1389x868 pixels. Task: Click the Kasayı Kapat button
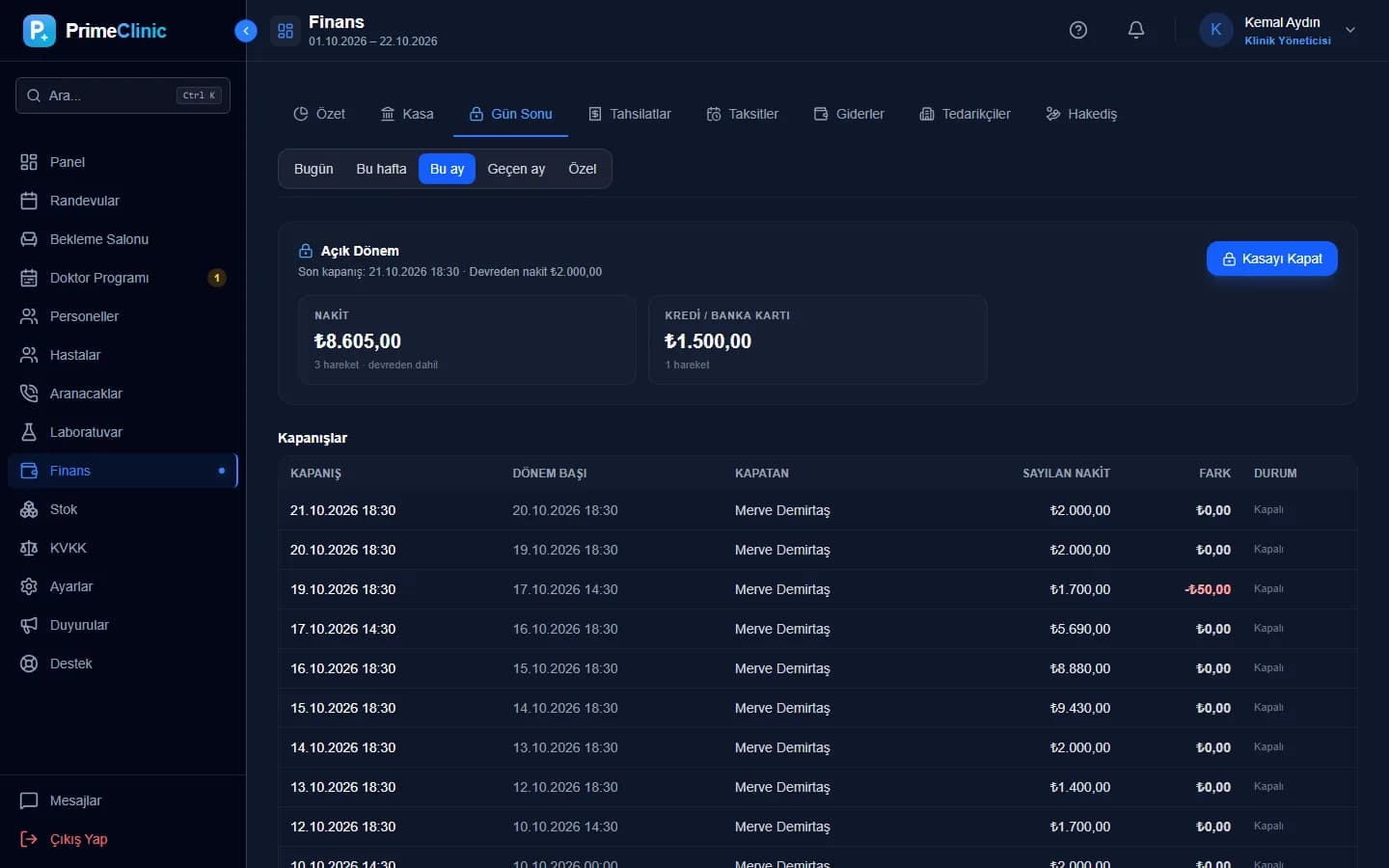point(1271,258)
